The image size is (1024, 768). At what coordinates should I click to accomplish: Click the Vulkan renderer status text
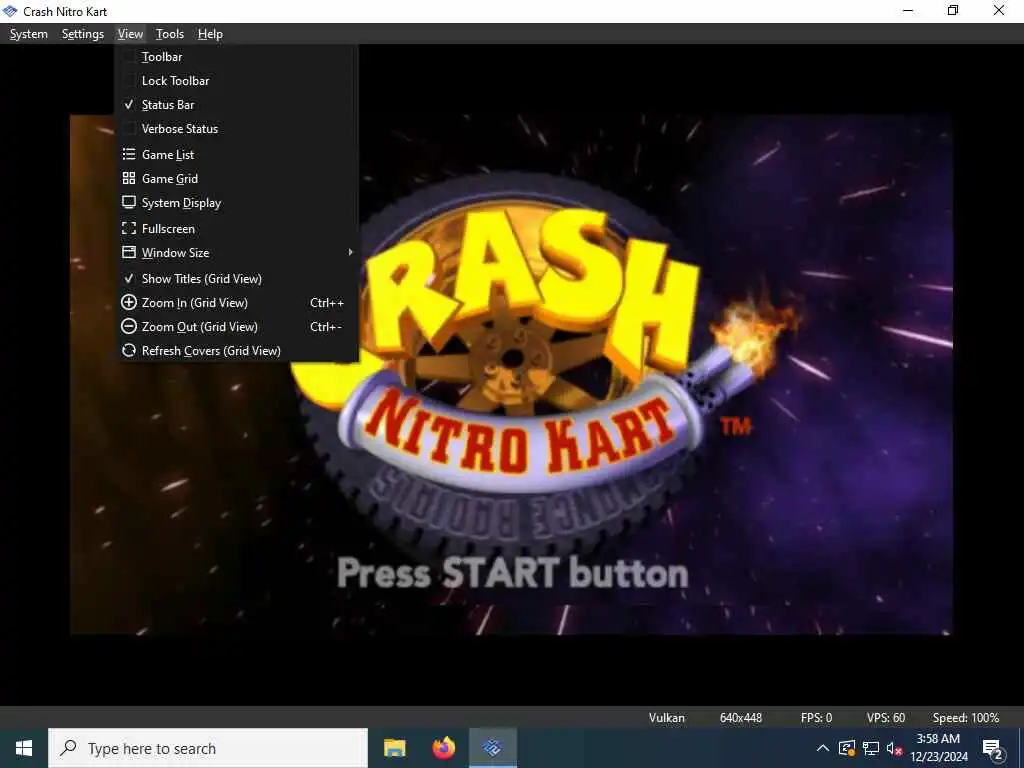(x=667, y=718)
